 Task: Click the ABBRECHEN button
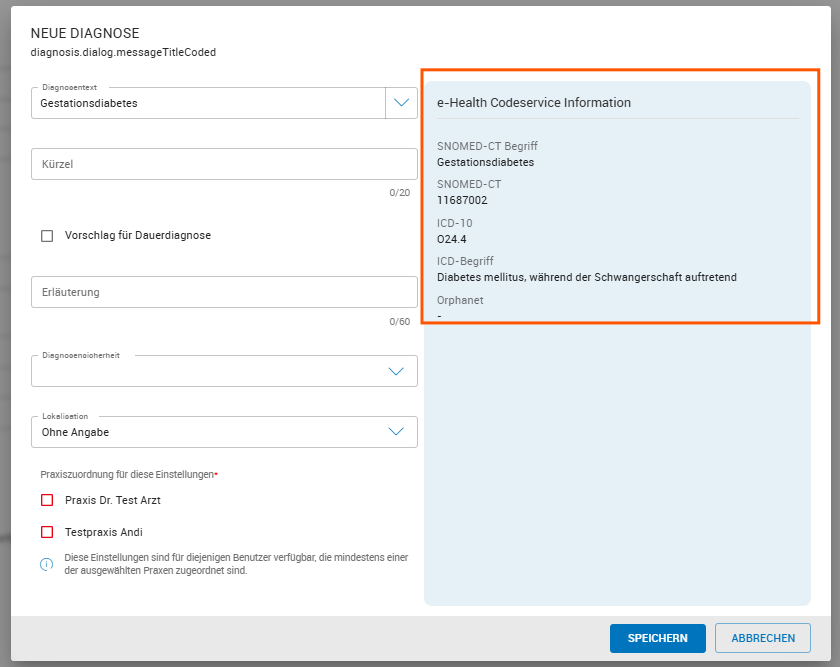click(x=762, y=638)
